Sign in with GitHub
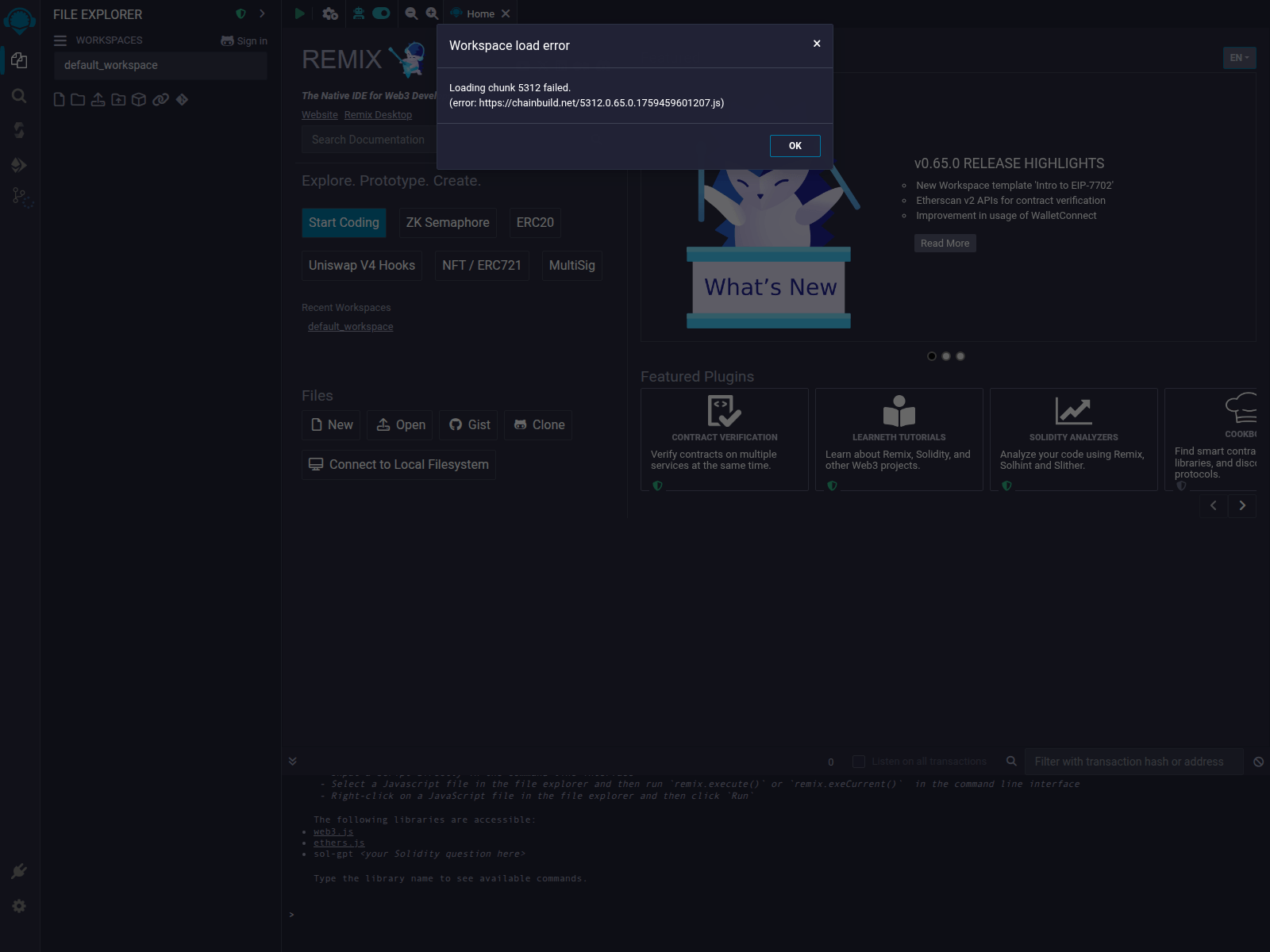 pyautogui.click(x=244, y=40)
